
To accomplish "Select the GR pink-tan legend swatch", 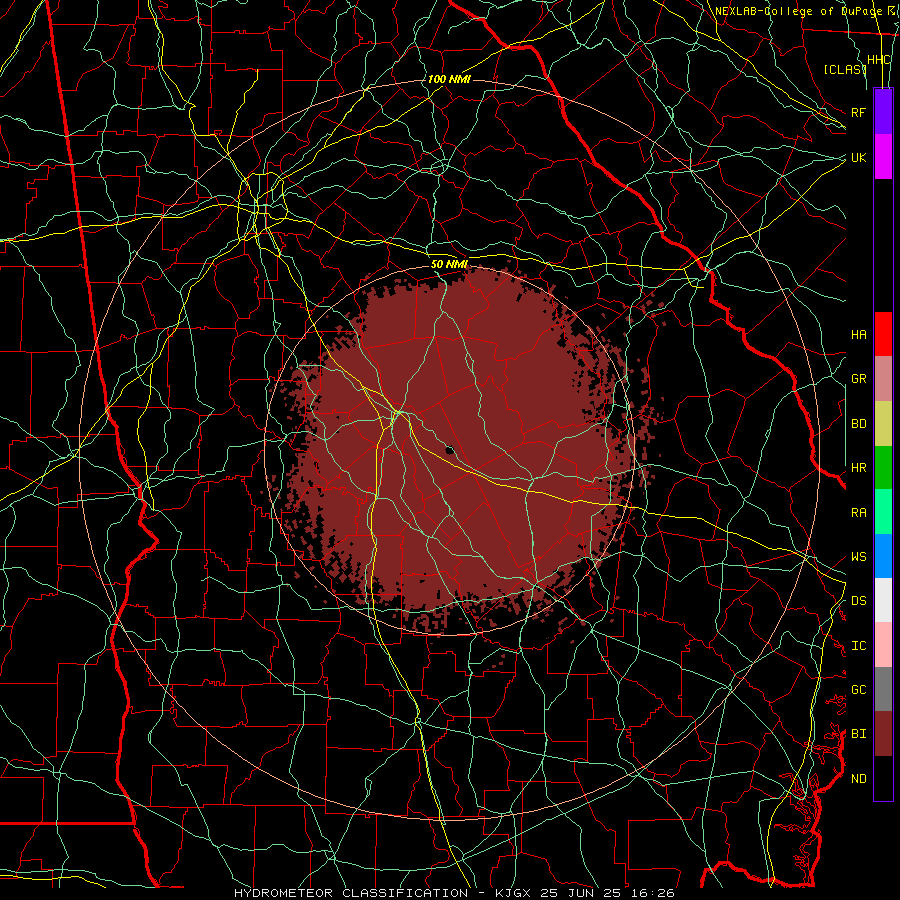I will 883,379.
